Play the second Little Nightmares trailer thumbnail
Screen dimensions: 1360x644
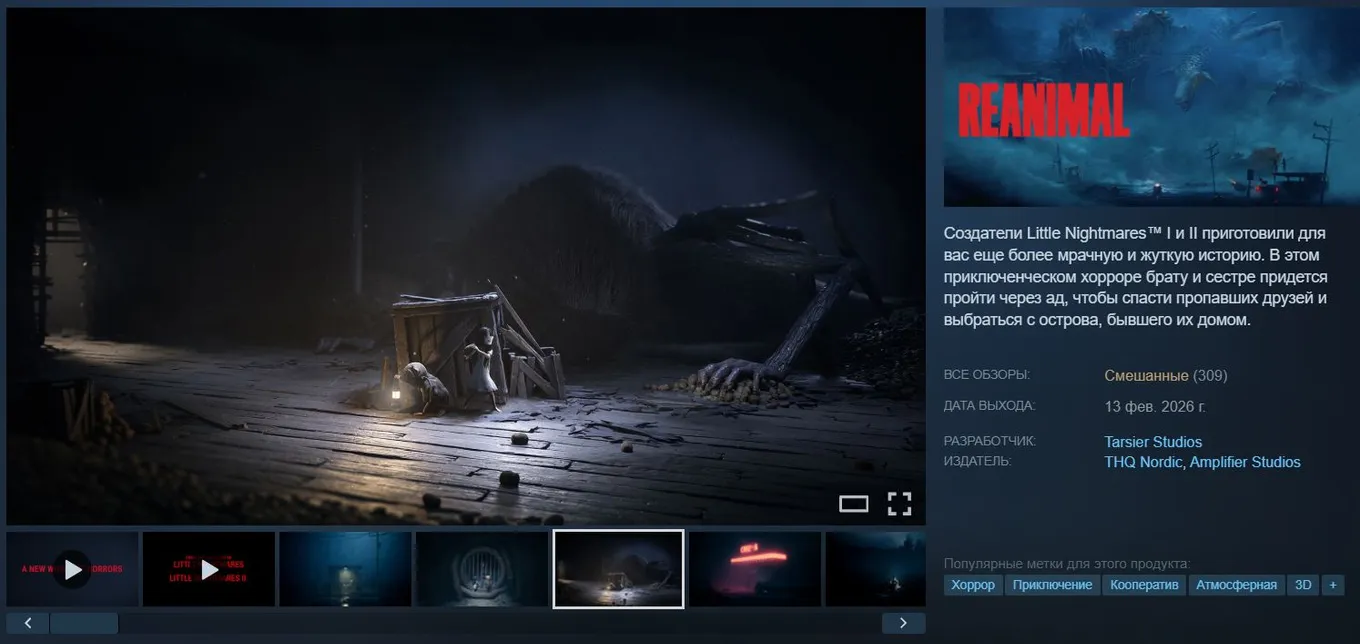209,569
